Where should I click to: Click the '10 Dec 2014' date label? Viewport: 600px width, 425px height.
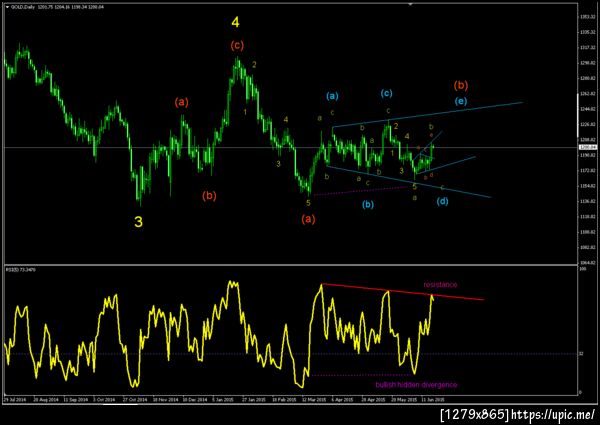[x=195, y=399]
